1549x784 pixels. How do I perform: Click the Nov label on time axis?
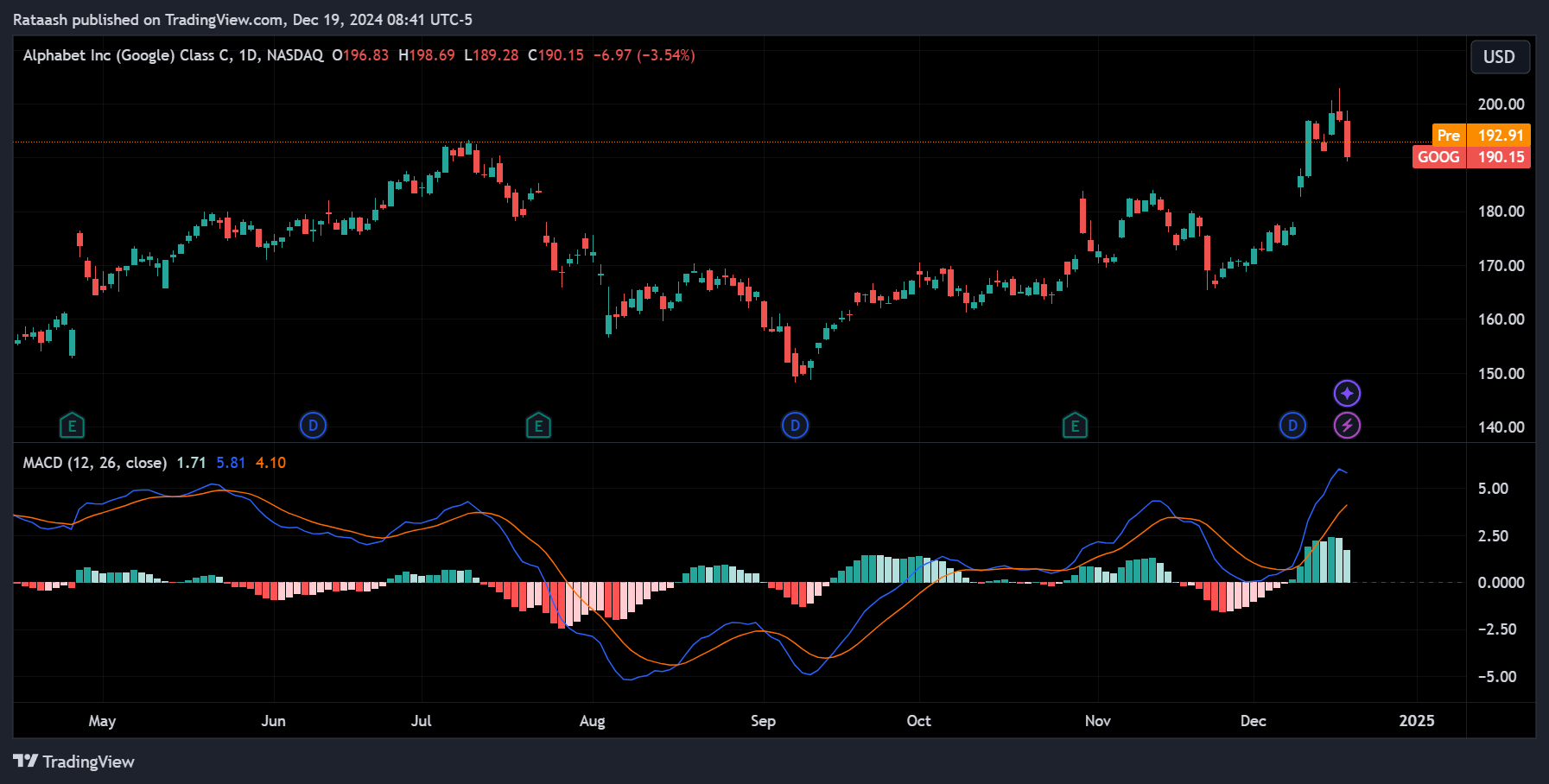(x=1098, y=721)
